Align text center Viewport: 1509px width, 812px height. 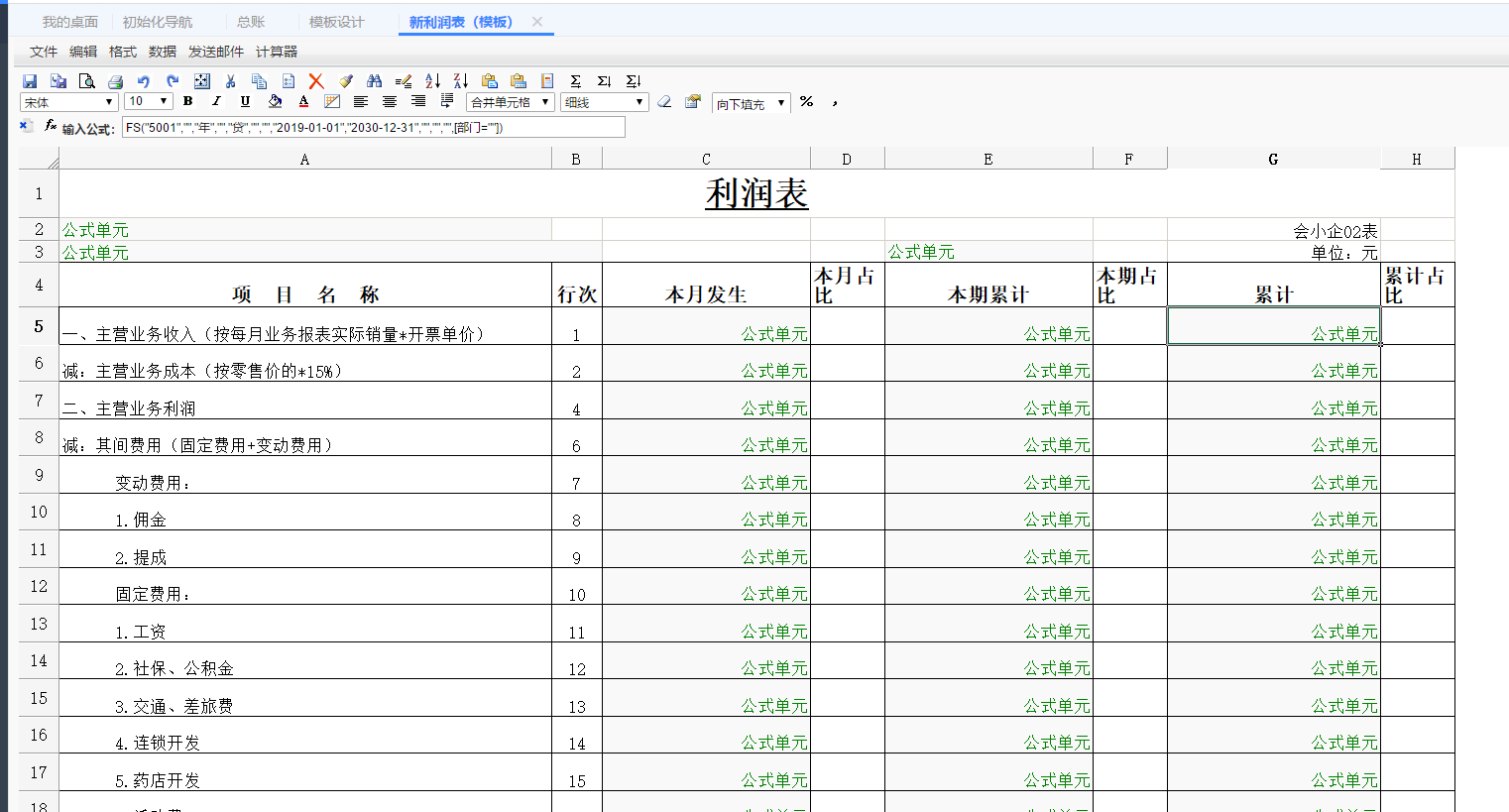pyautogui.click(x=390, y=101)
